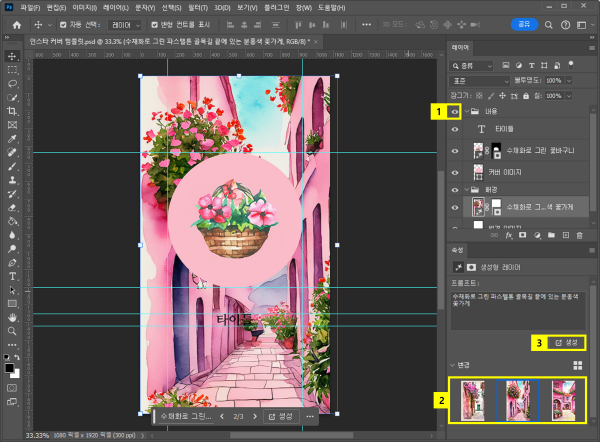Select the Horizontal Type tool

click(12, 275)
